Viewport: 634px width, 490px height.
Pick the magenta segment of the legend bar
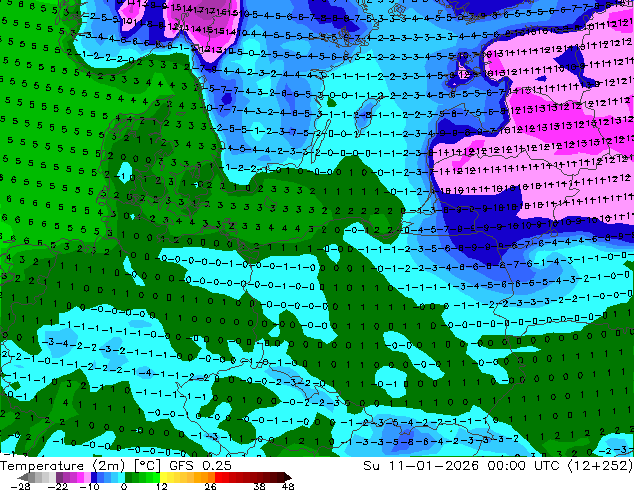(x=80, y=477)
